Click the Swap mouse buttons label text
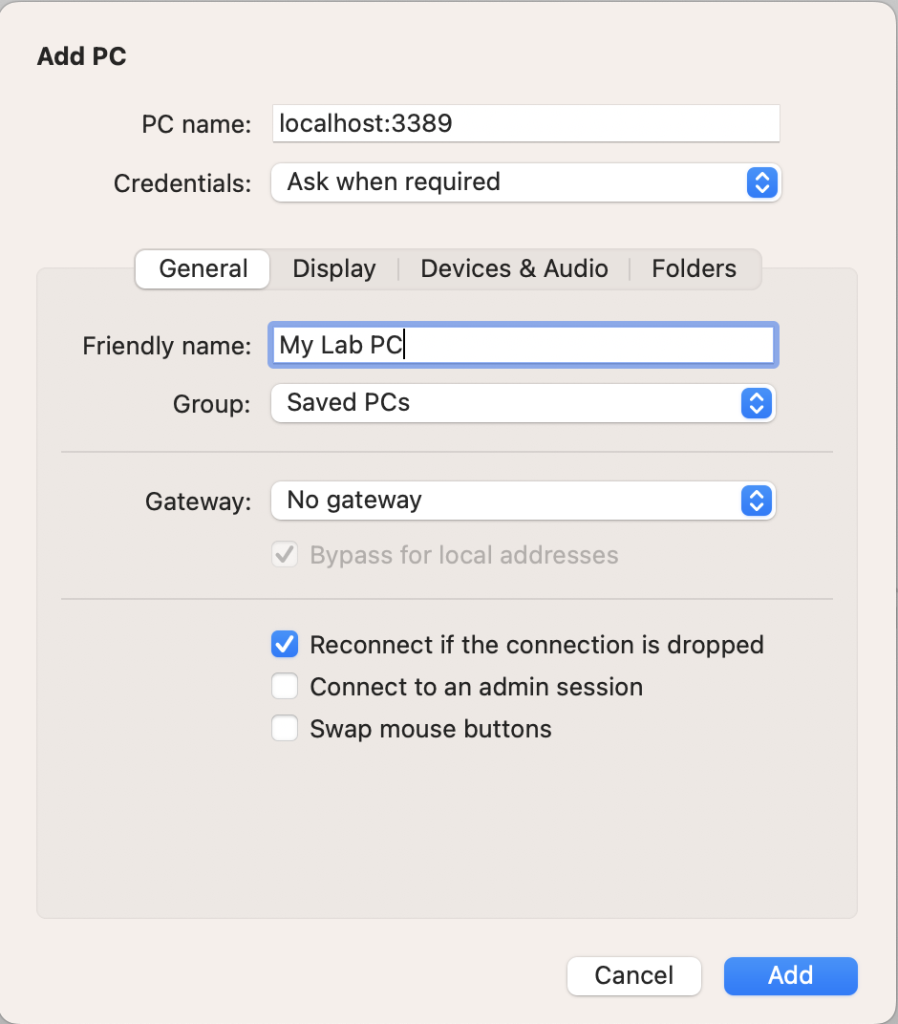The image size is (898, 1024). click(430, 729)
